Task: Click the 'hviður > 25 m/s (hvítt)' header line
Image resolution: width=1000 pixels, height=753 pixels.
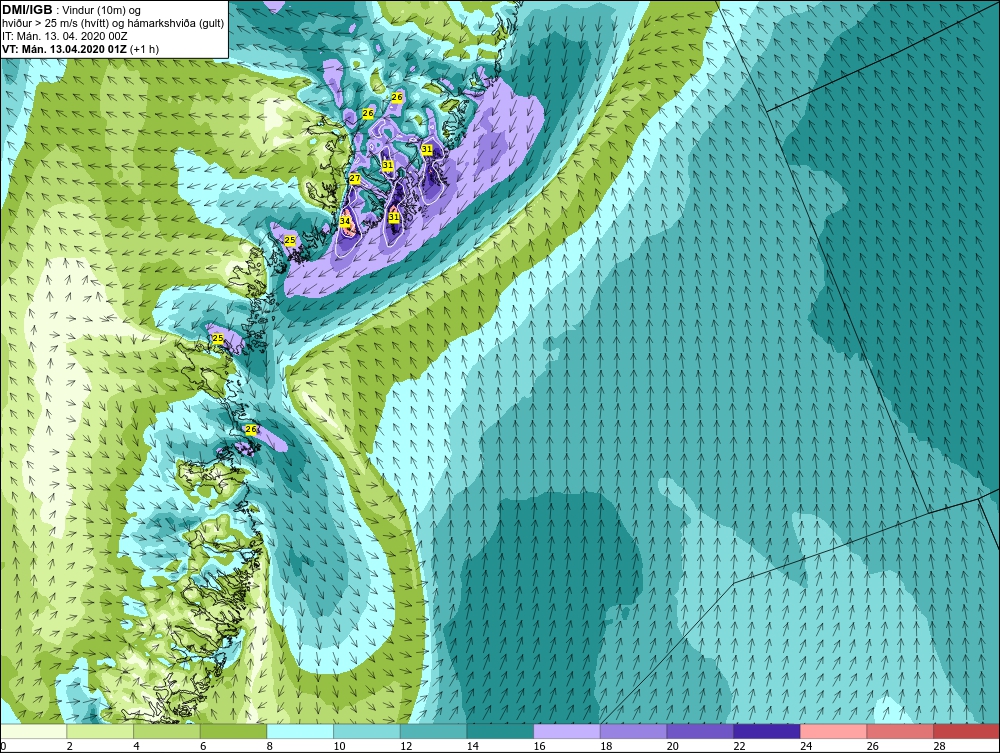Action: tap(114, 24)
